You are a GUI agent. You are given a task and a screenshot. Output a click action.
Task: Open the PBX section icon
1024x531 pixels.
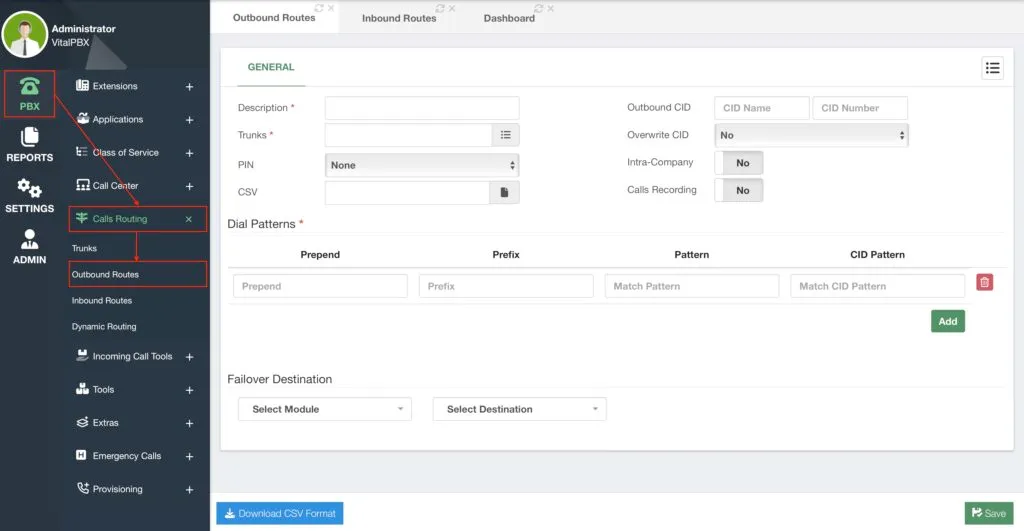[29, 86]
